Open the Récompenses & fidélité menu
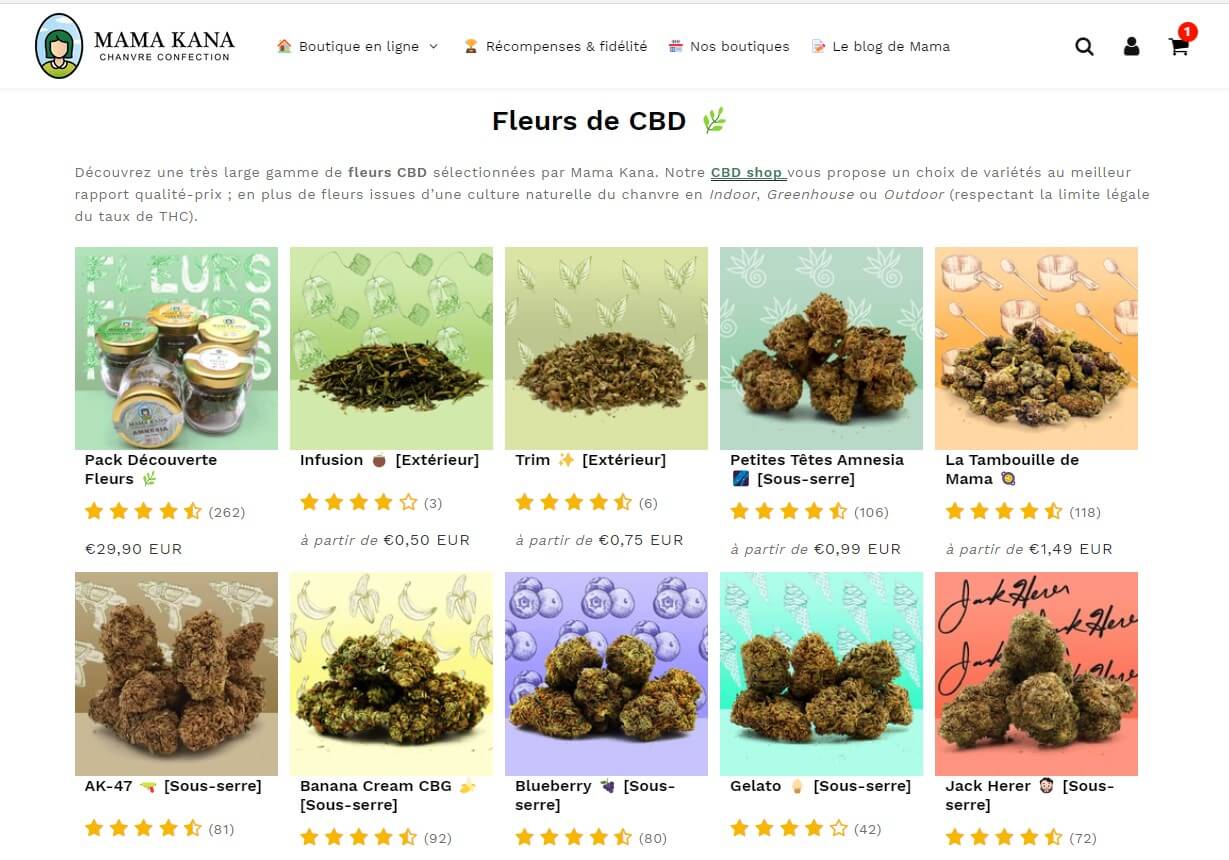Screen dimensions: 1229x860 566,46
